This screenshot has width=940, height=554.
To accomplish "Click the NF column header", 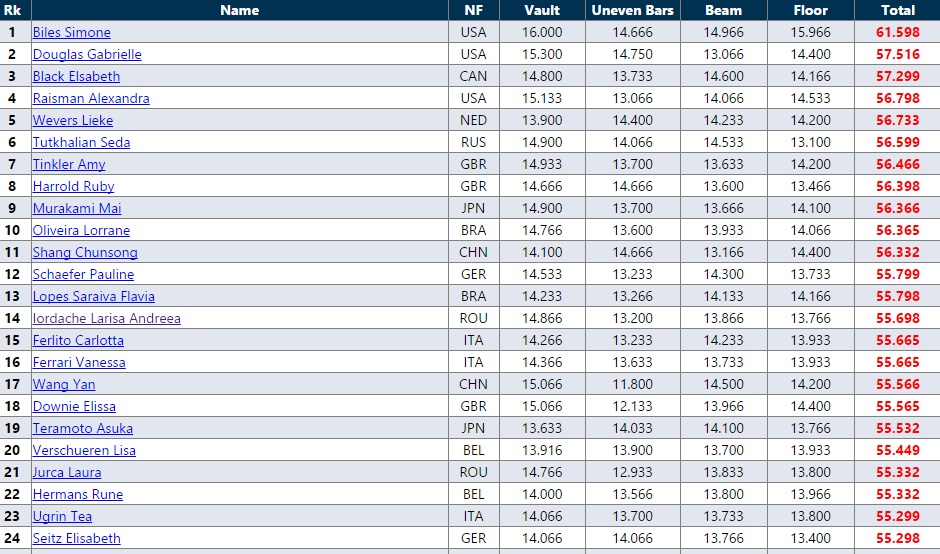I will click(473, 10).
